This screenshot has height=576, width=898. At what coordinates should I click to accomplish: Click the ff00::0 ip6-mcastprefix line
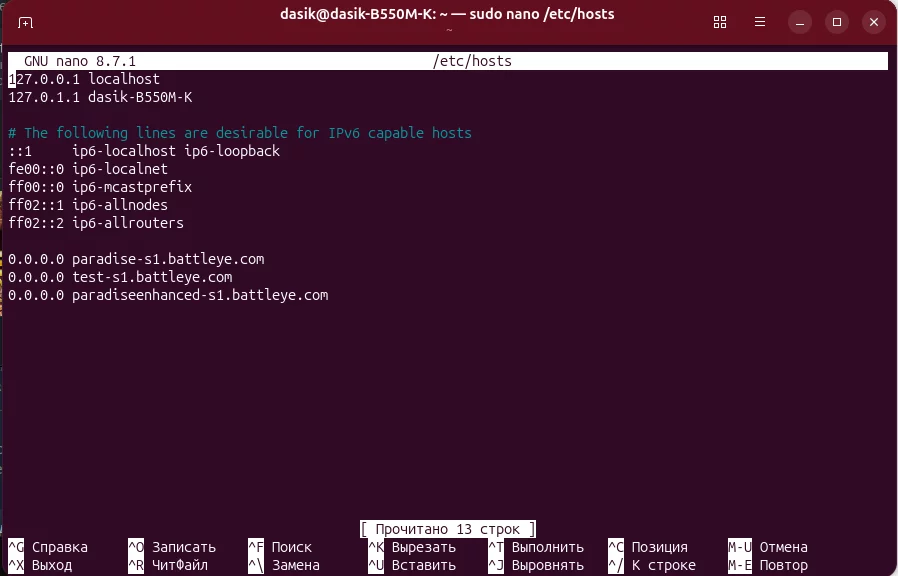tap(100, 187)
